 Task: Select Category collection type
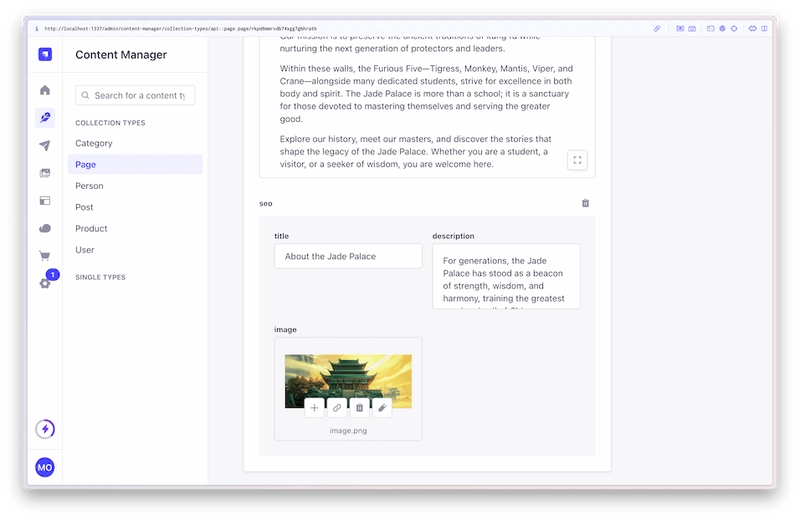click(94, 143)
